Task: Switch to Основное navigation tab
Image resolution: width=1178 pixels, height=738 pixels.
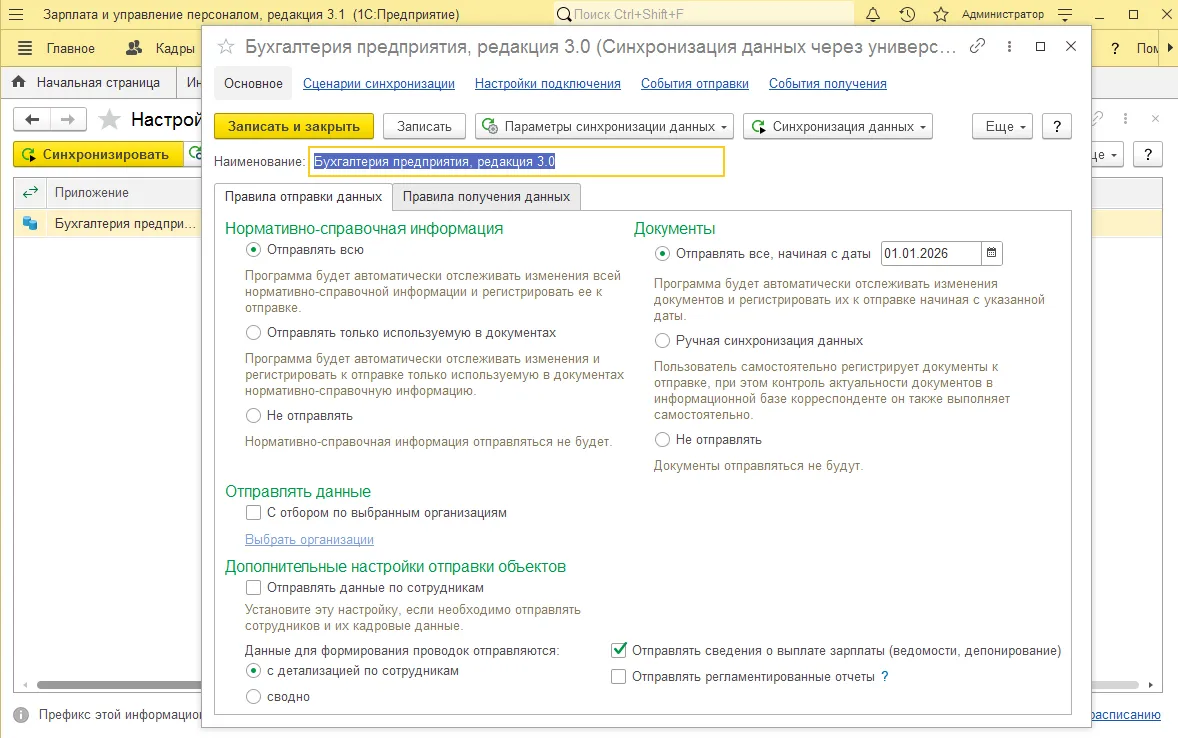Action: point(253,83)
